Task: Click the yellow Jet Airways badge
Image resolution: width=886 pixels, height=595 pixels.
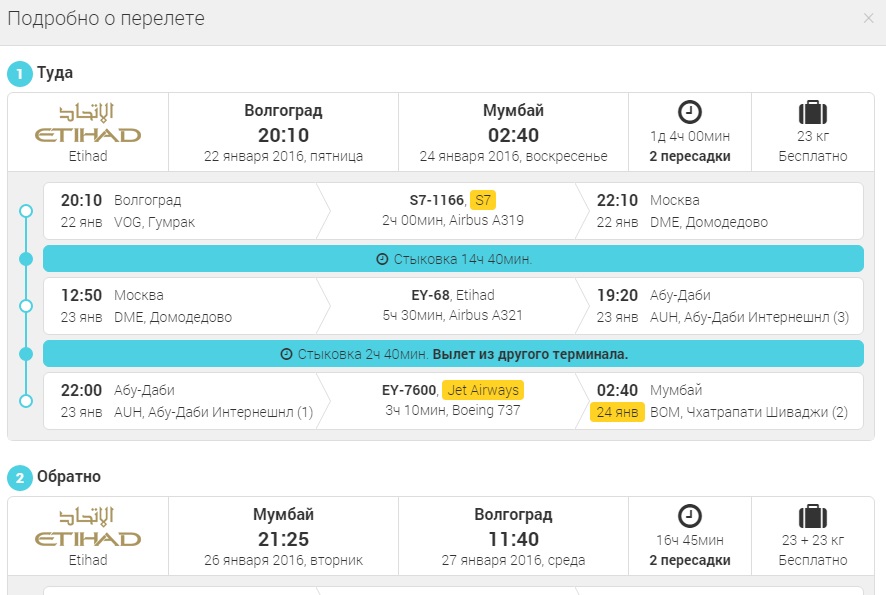Action: click(x=482, y=390)
